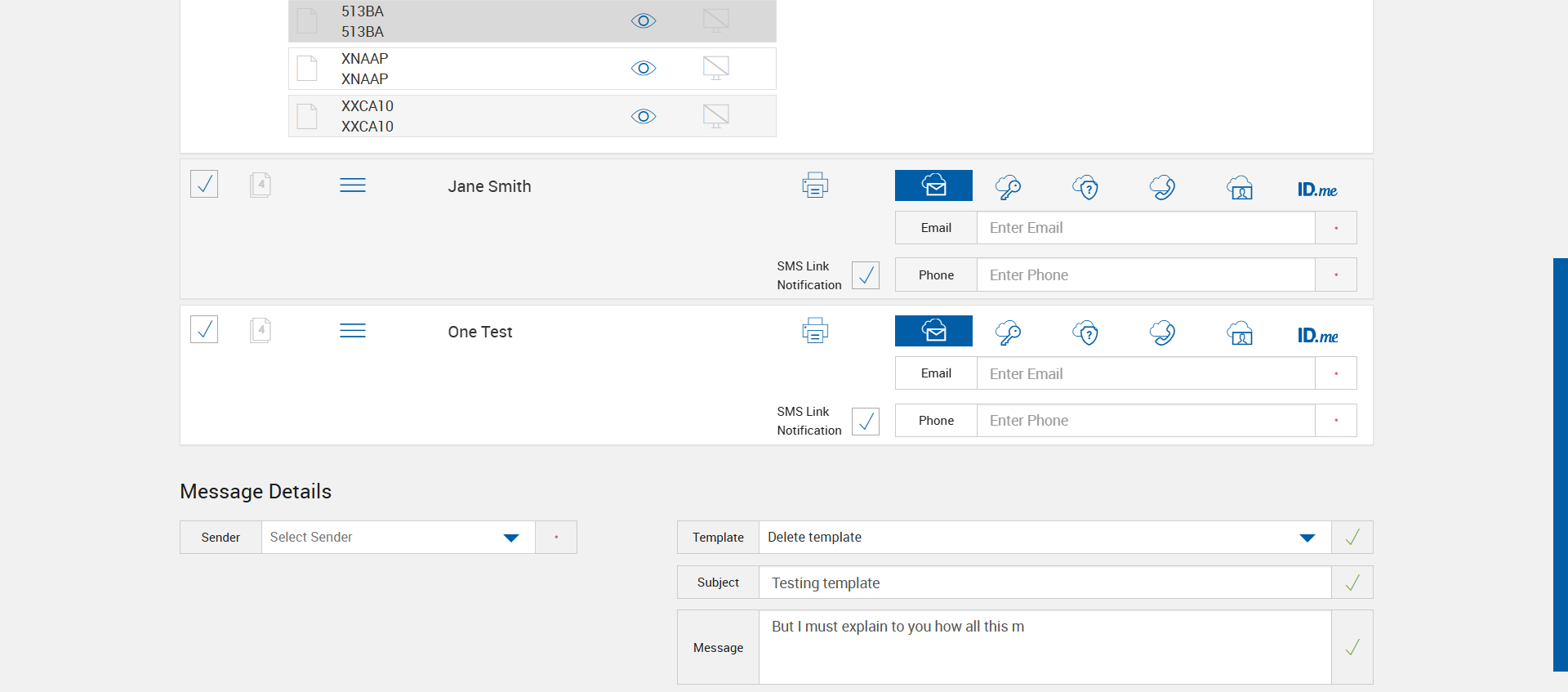The image size is (1568, 692).
Task: Click the monitor icon for XNAAP document
Action: 715,68
